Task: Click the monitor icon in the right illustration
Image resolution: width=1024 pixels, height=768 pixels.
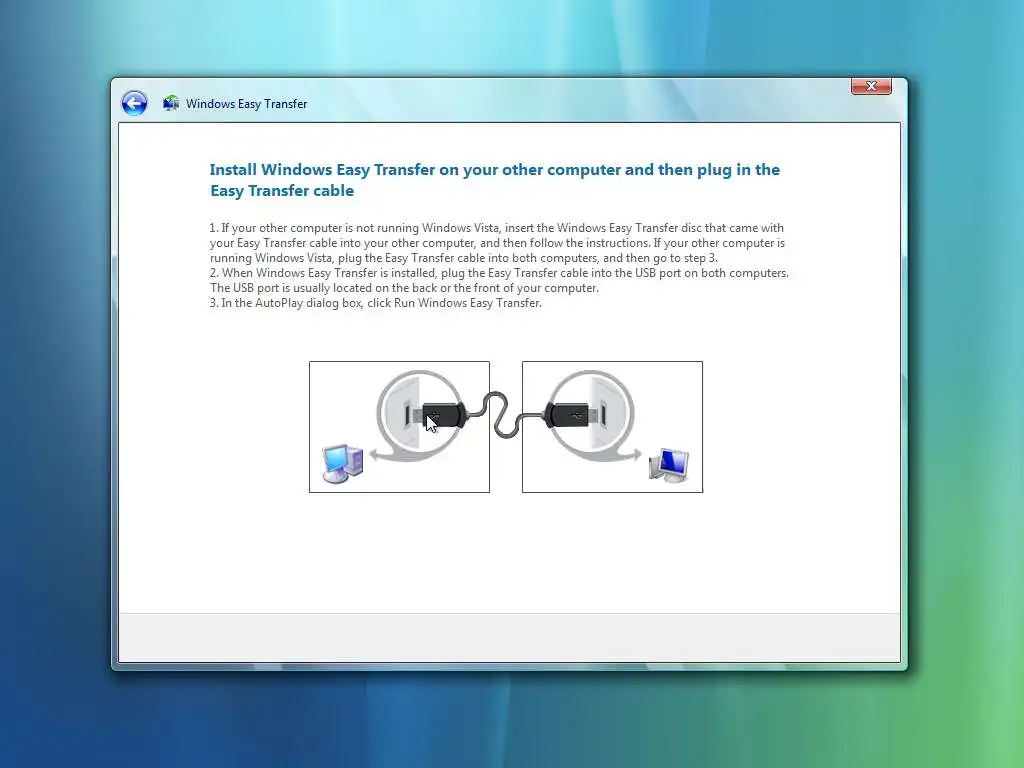Action: [x=669, y=465]
